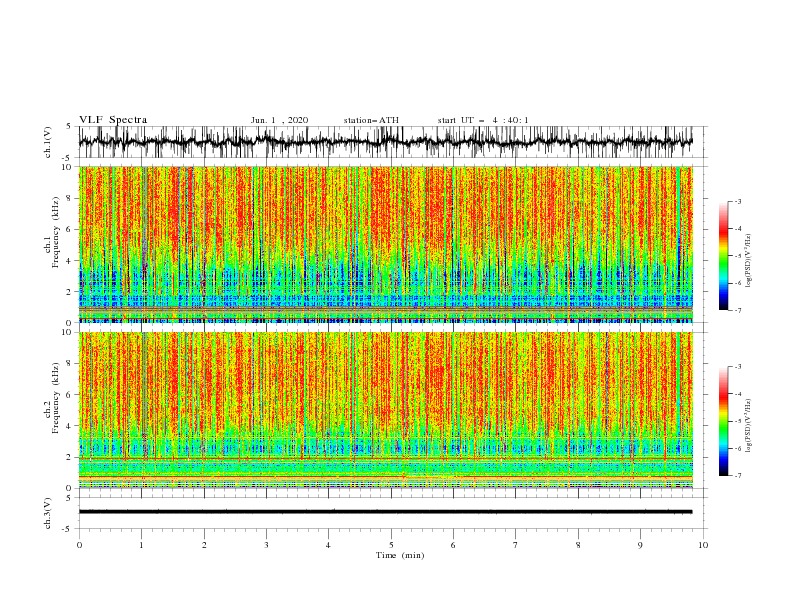This screenshot has width=792, height=612.
Task: Click time axis tick label "3"
Action: click(266, 545)
